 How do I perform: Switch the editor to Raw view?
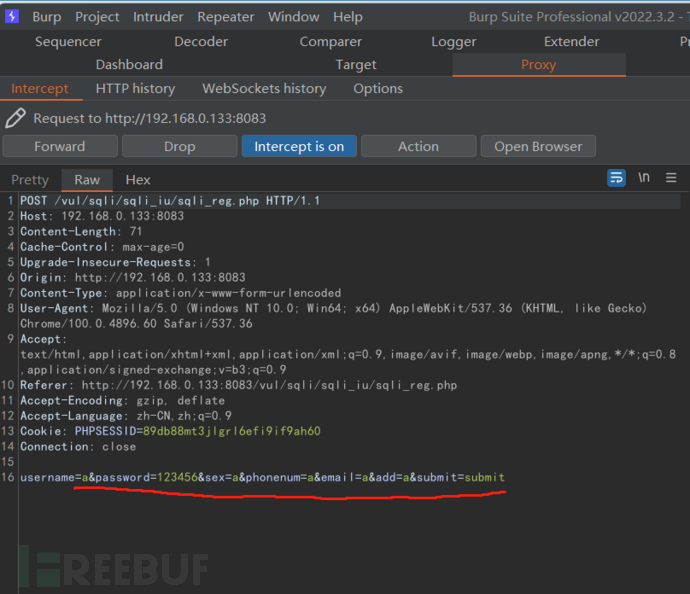pos(87,180)
